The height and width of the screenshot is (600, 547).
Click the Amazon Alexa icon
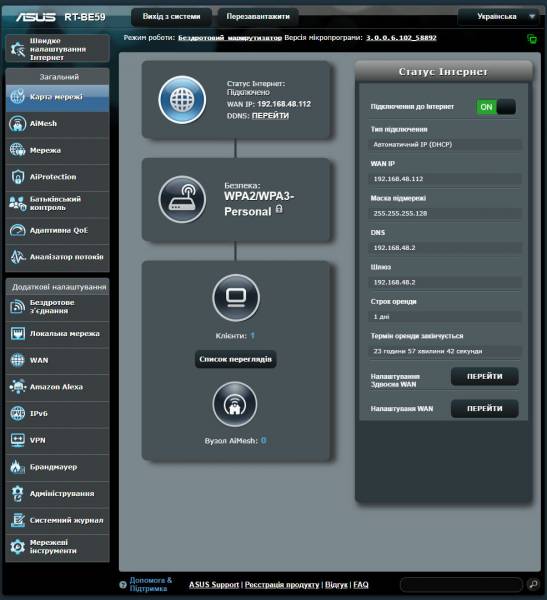18,387
